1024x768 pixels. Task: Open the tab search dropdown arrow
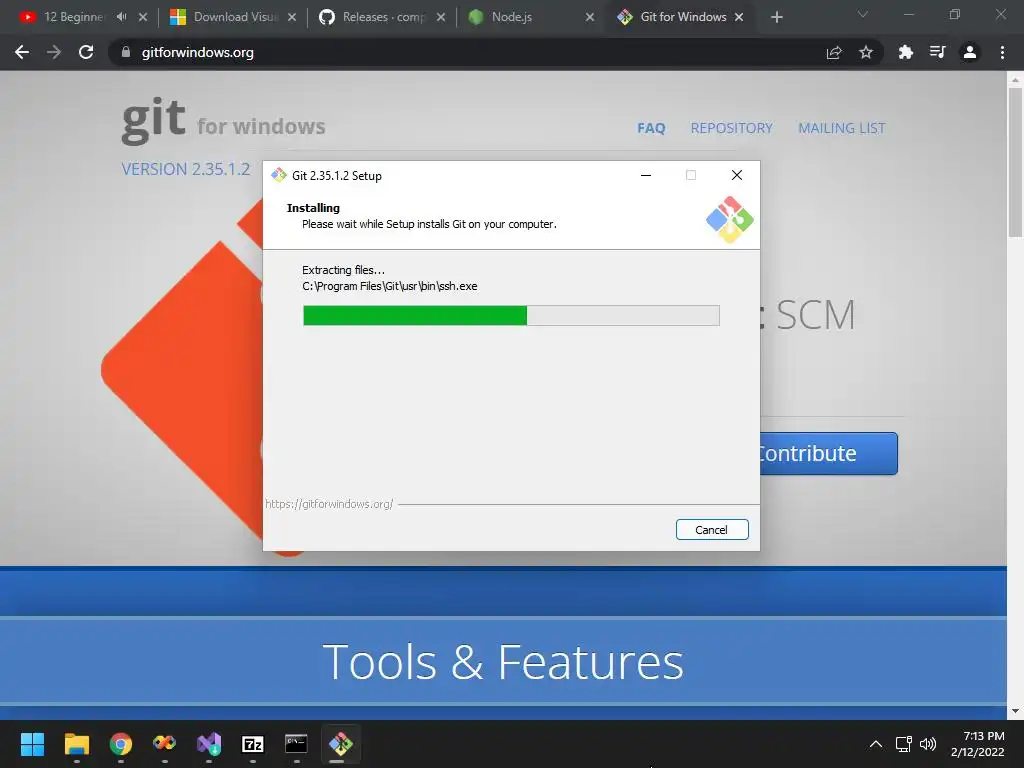click(863, 14)
